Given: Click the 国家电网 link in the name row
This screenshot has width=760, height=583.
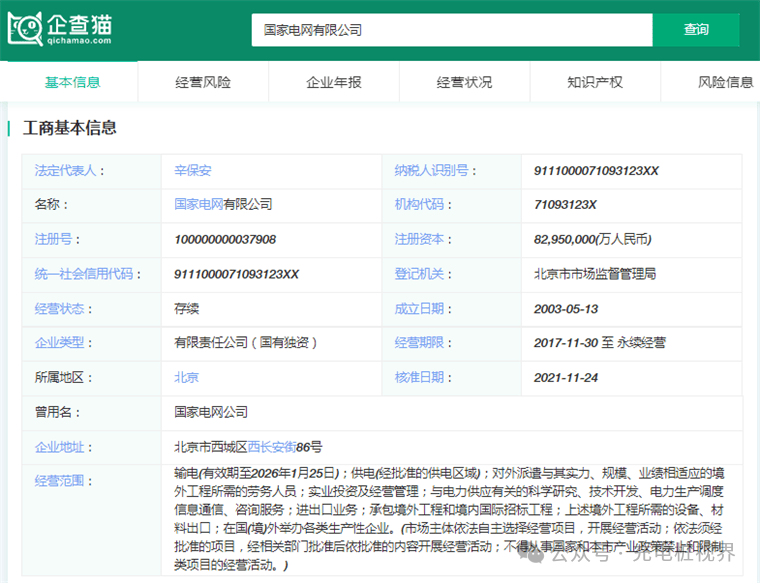Looking at the screenshot, I should [x=198, y=205].
